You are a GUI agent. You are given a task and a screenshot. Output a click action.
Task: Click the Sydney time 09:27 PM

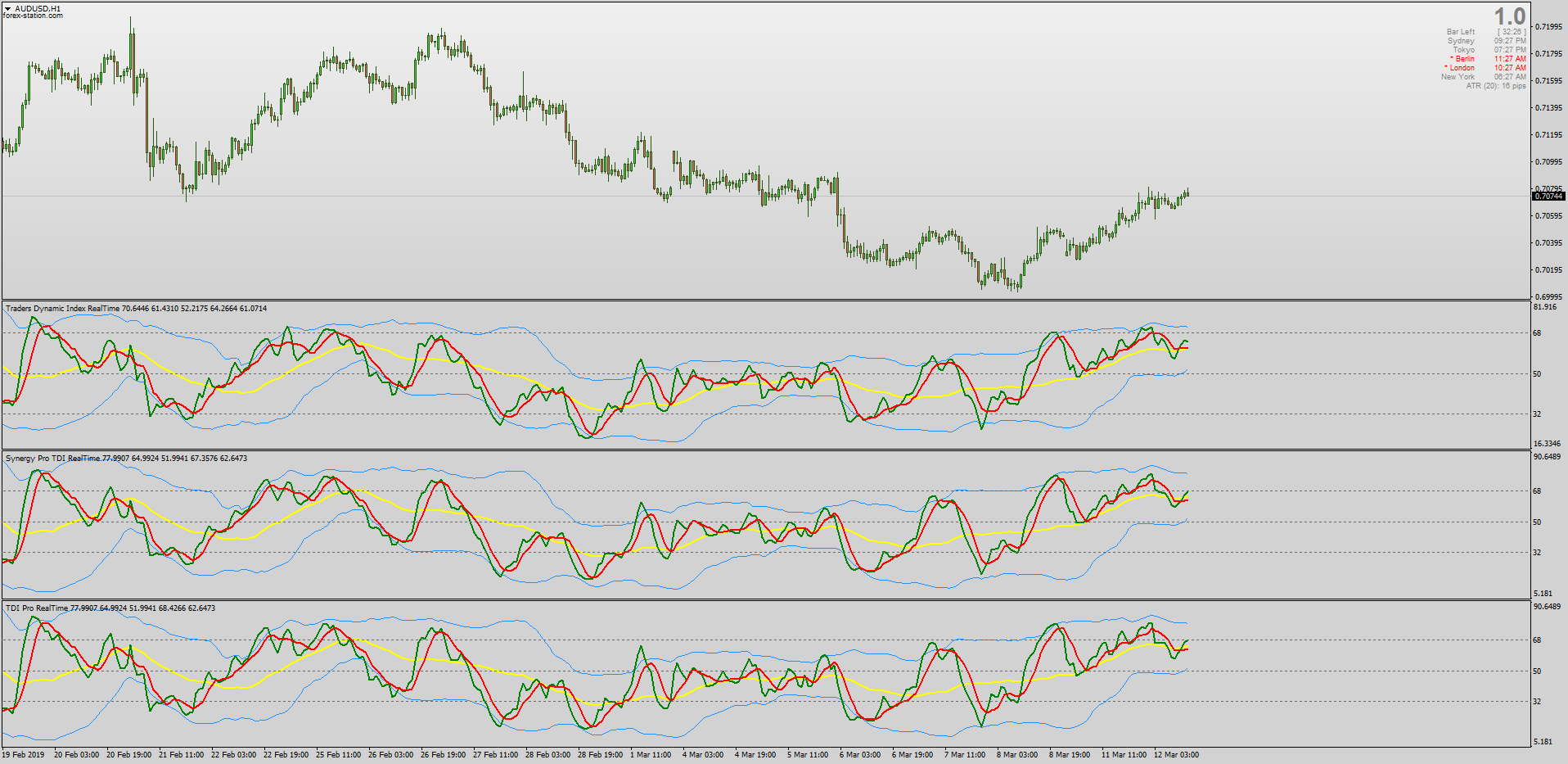pos(1510,41)
